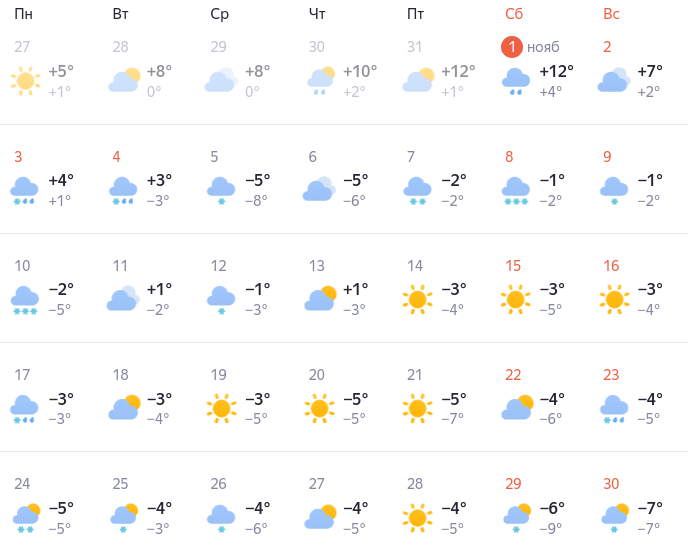Click the sleet icon for November 23
This screenshot has width=688, height=544.
point(614,408)
